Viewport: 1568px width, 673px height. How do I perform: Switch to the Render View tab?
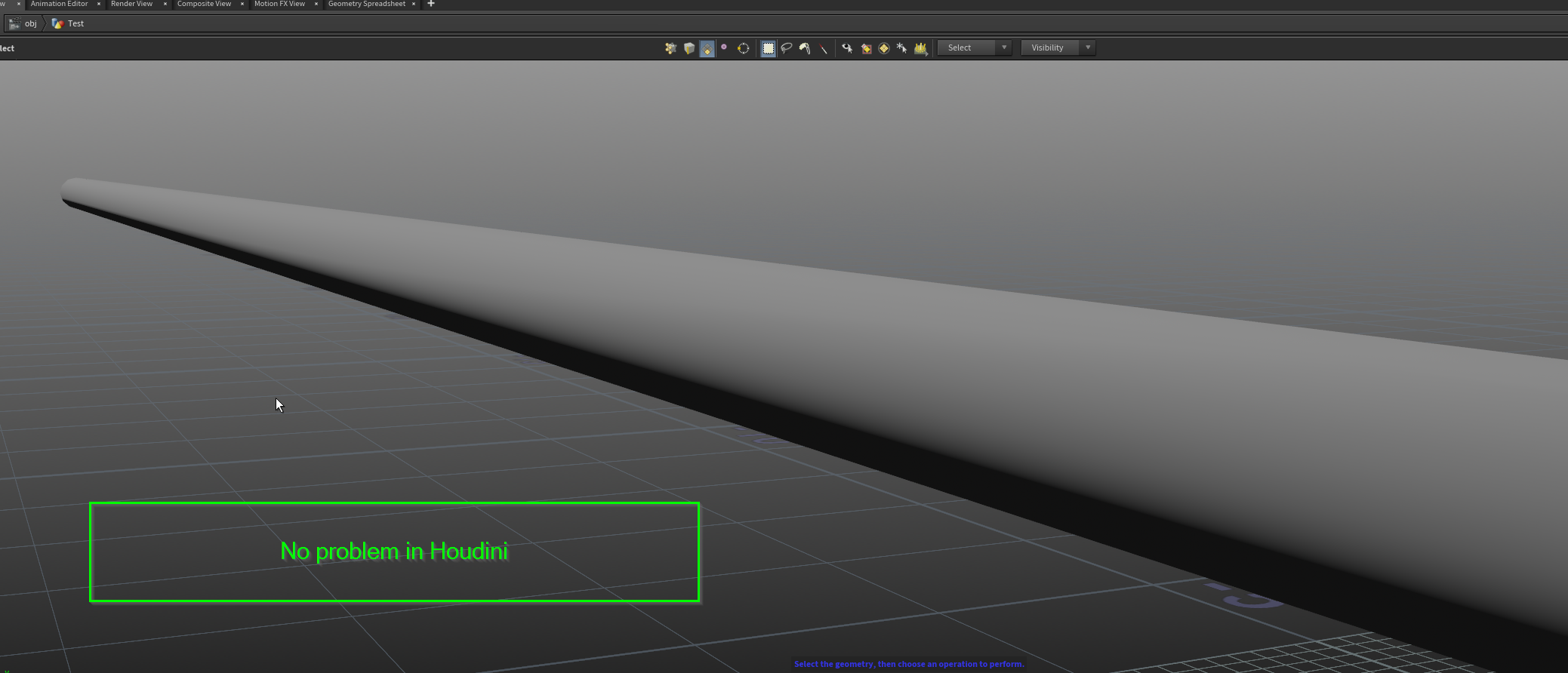pos(131,5)
